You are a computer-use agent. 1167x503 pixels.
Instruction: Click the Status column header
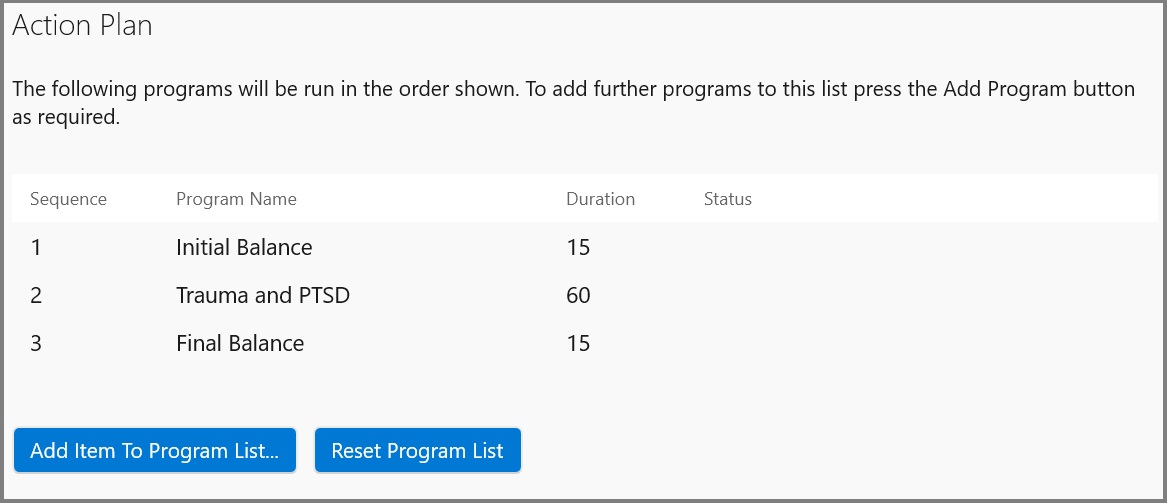pos(727,199)
